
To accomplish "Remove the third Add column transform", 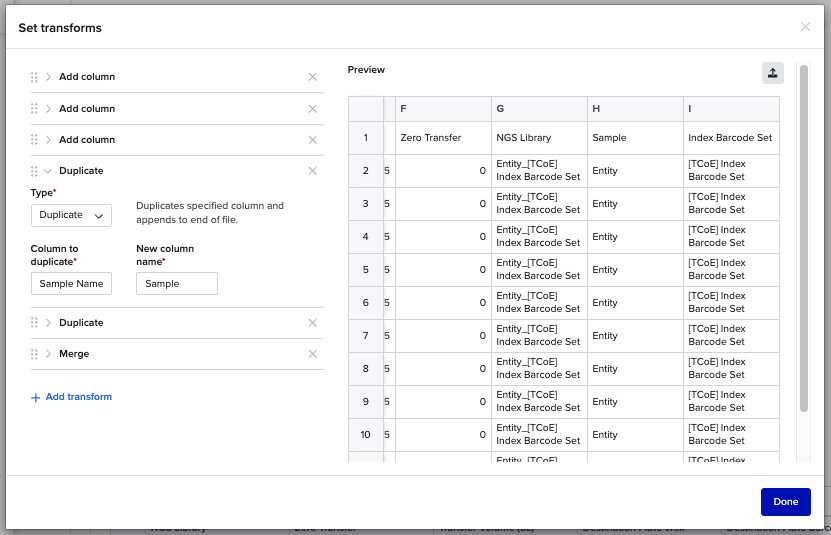I will click(313, 140).
